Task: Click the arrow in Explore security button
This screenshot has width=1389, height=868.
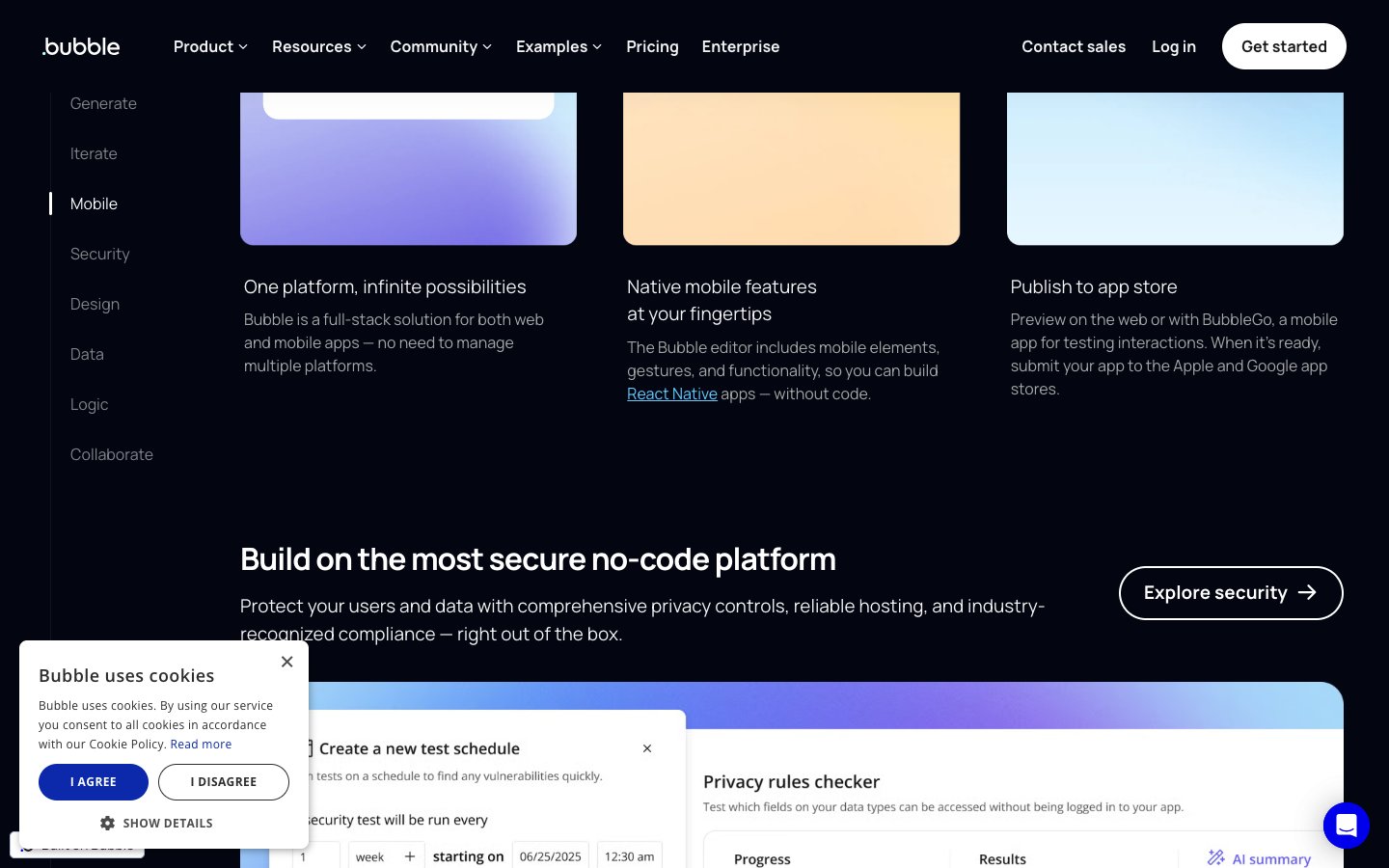Action: pos(1307,592)
